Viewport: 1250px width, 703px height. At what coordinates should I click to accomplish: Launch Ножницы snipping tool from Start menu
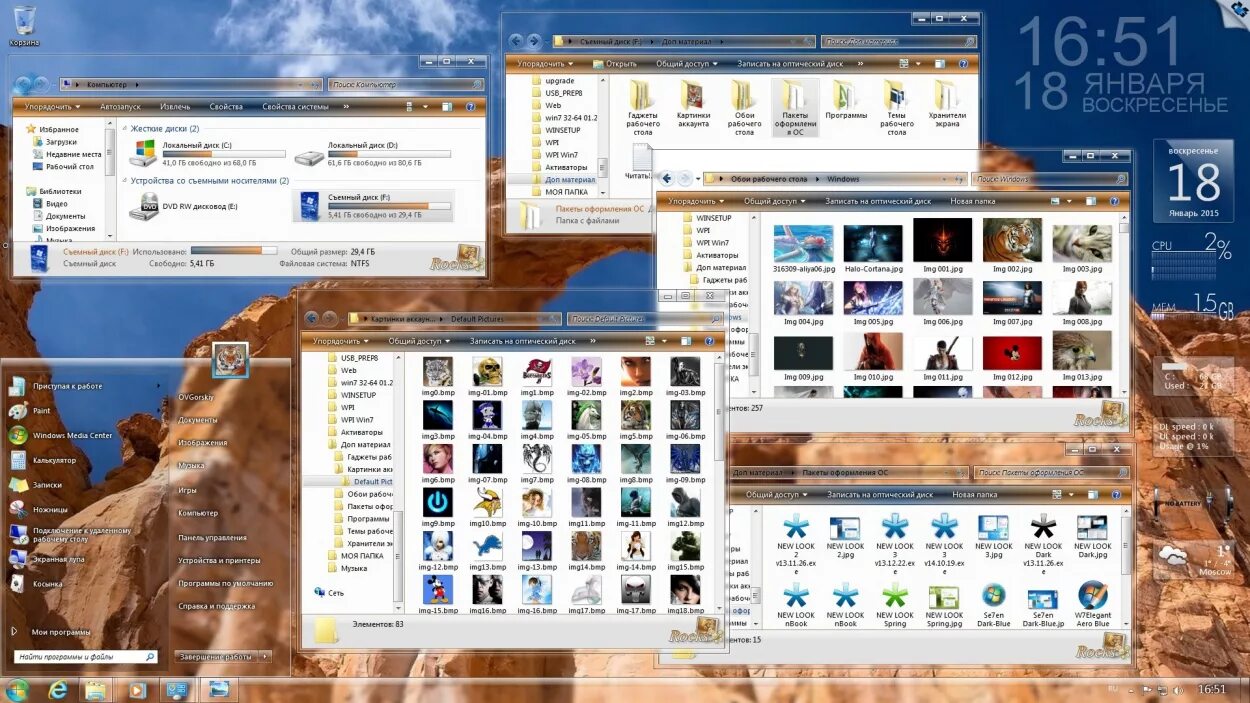point(38,509)
